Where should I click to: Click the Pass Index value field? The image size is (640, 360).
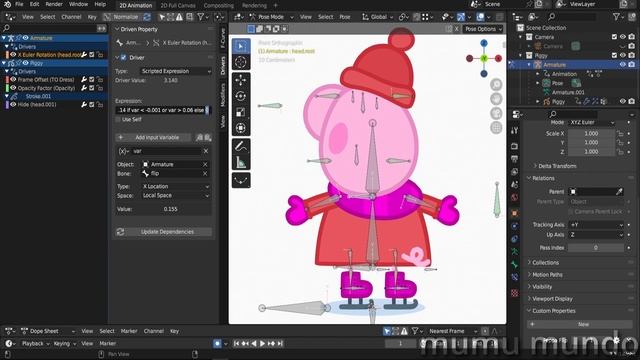tap(596, 247)
